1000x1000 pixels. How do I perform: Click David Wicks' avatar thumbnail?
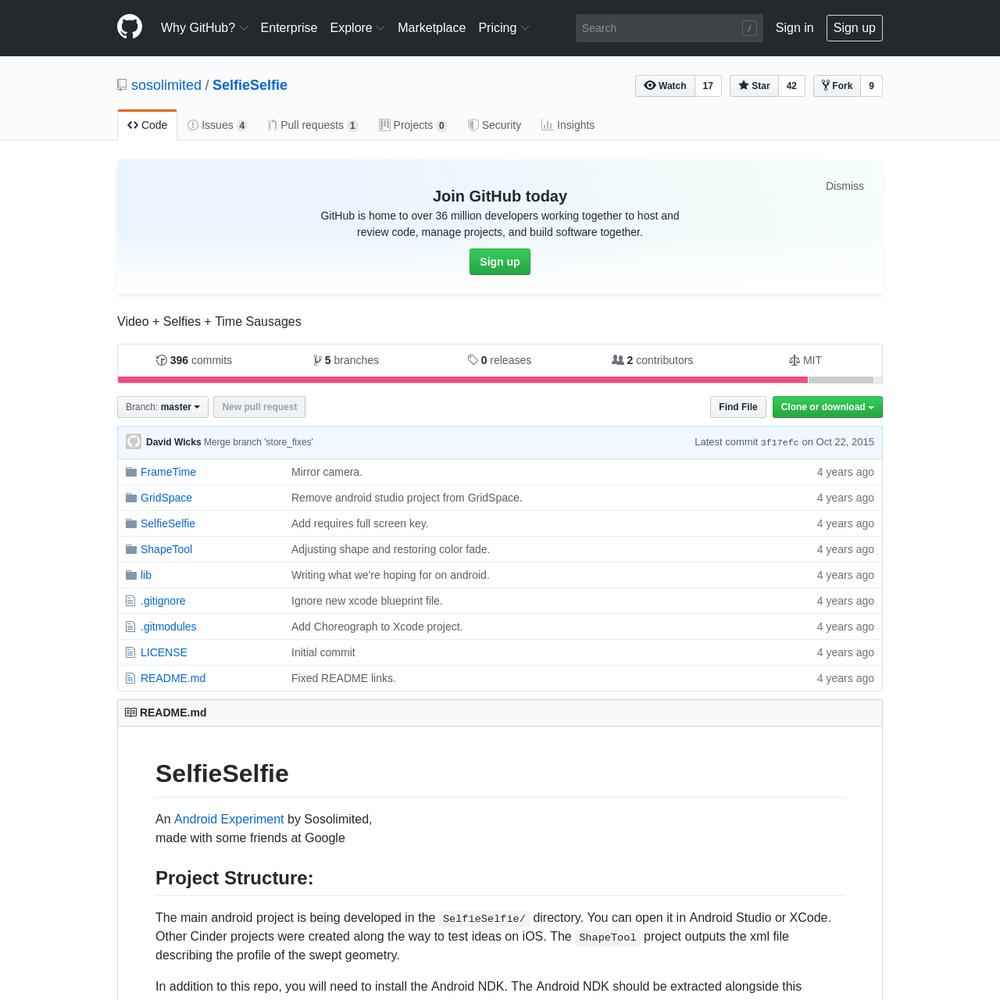tap(133, 441)
